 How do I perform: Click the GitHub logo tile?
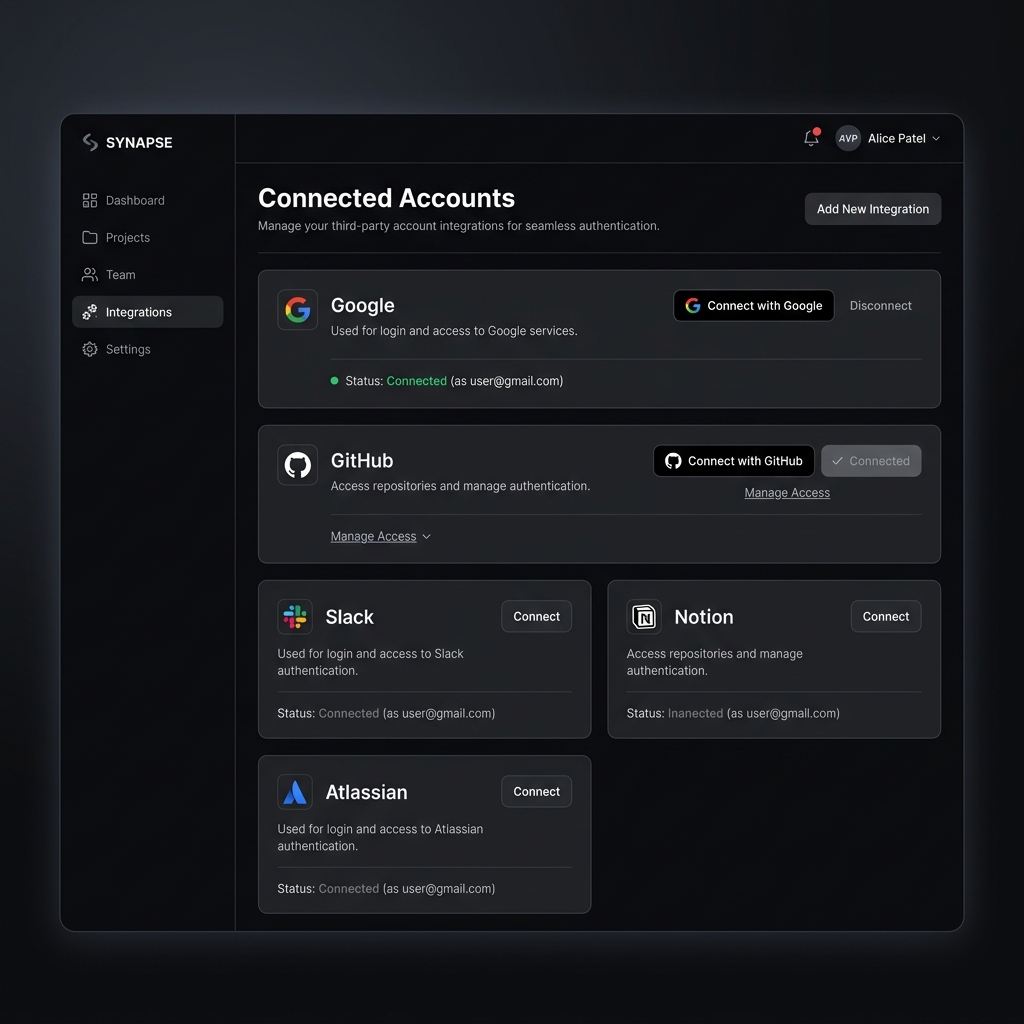click(298, 465)
